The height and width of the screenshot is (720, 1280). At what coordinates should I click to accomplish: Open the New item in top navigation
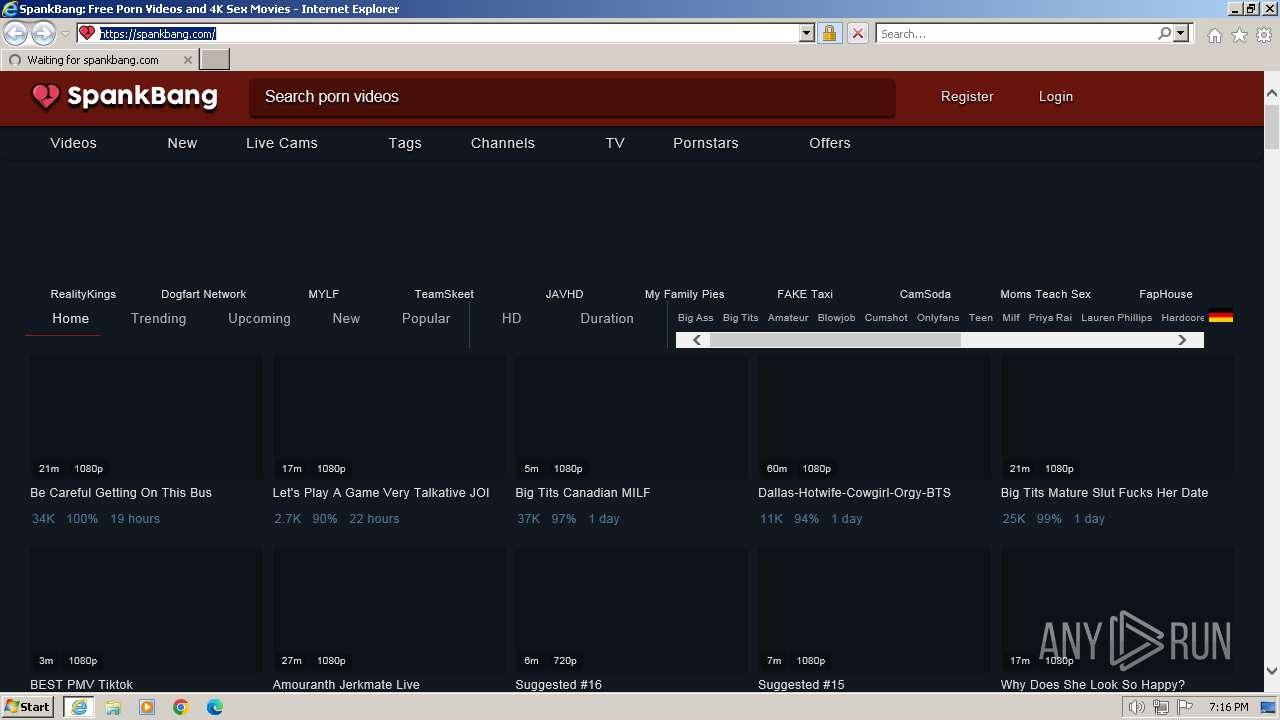point(182,143)
